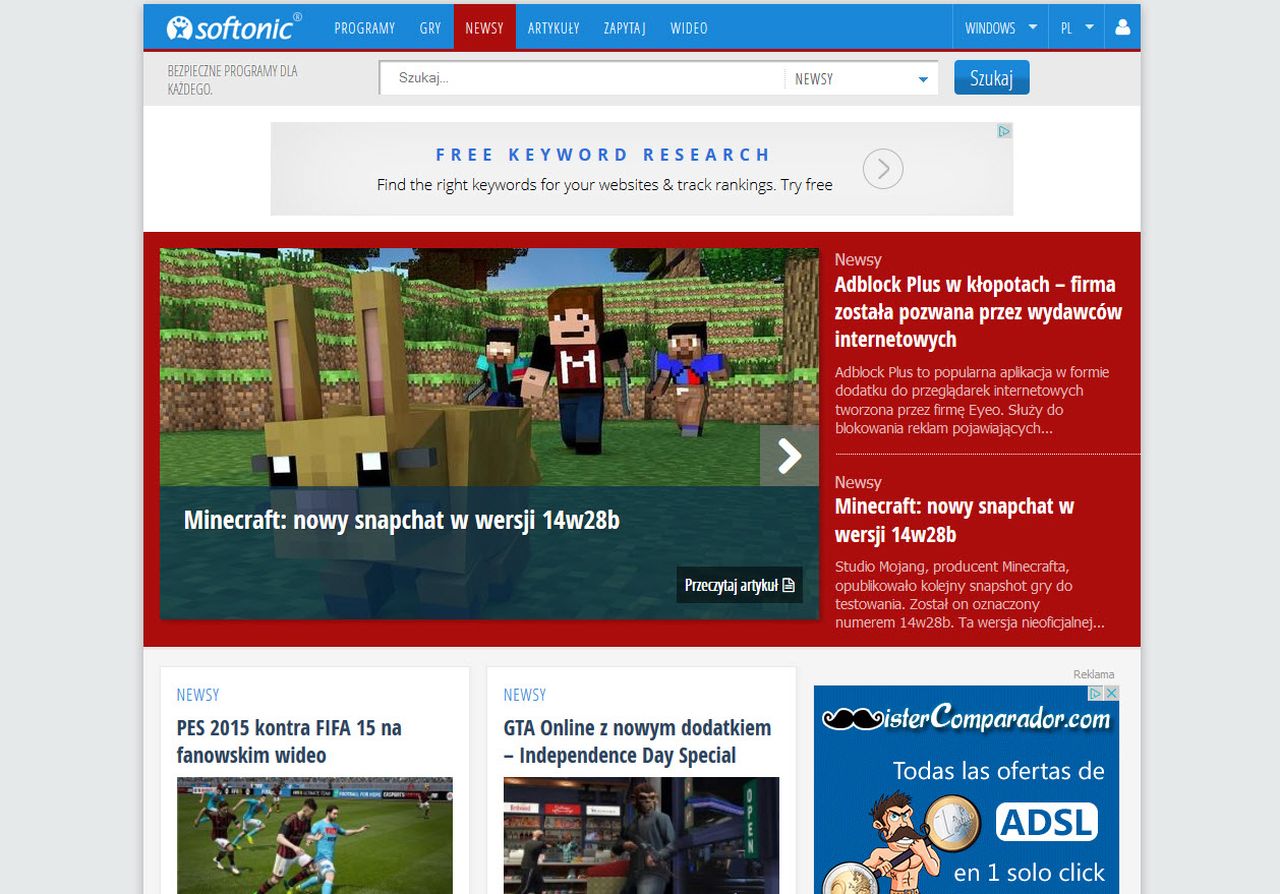
Task: Click the carousel next arrow
Action: [x=789, y=456]
